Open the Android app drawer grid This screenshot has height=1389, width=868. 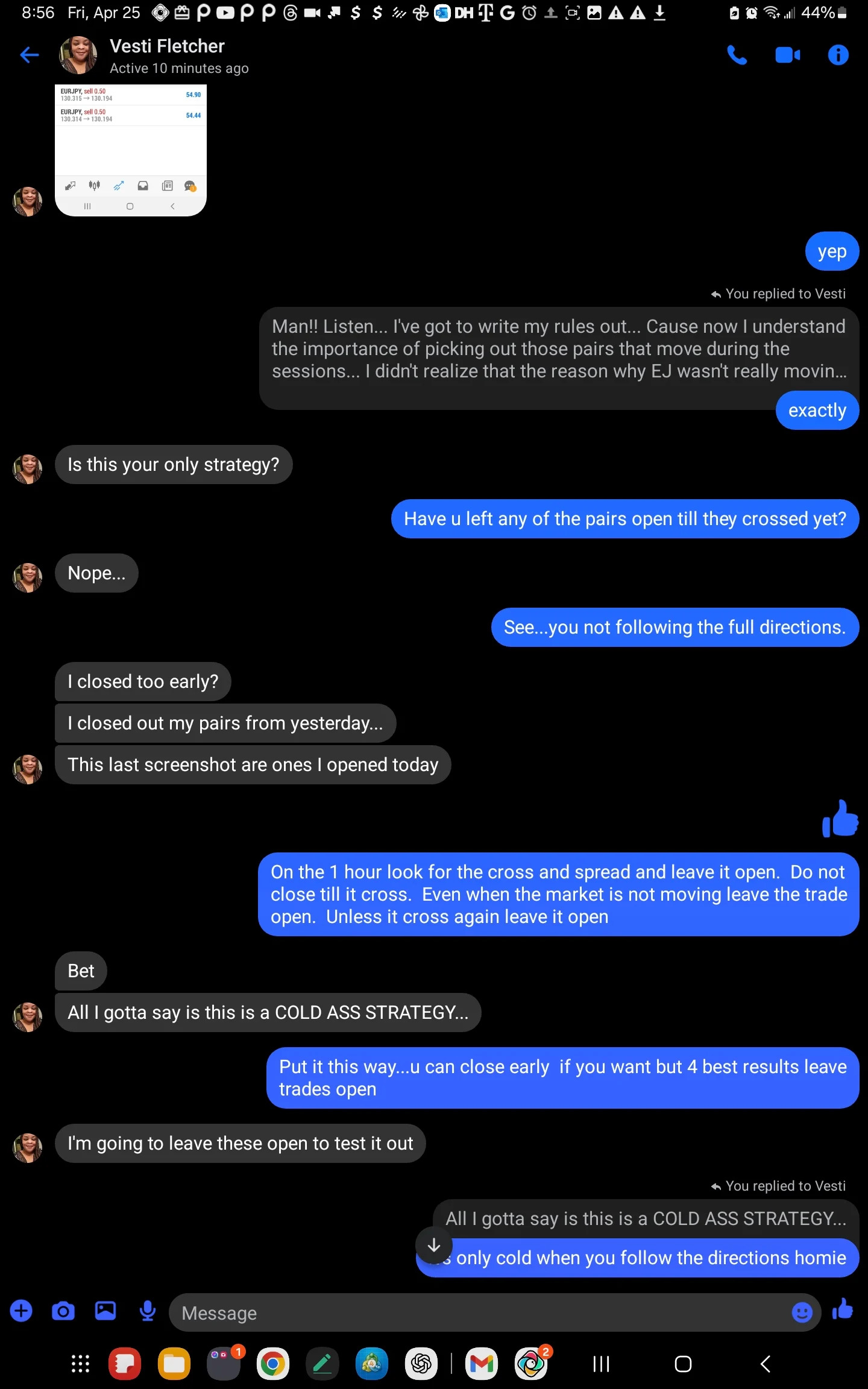pos(80,1364)
